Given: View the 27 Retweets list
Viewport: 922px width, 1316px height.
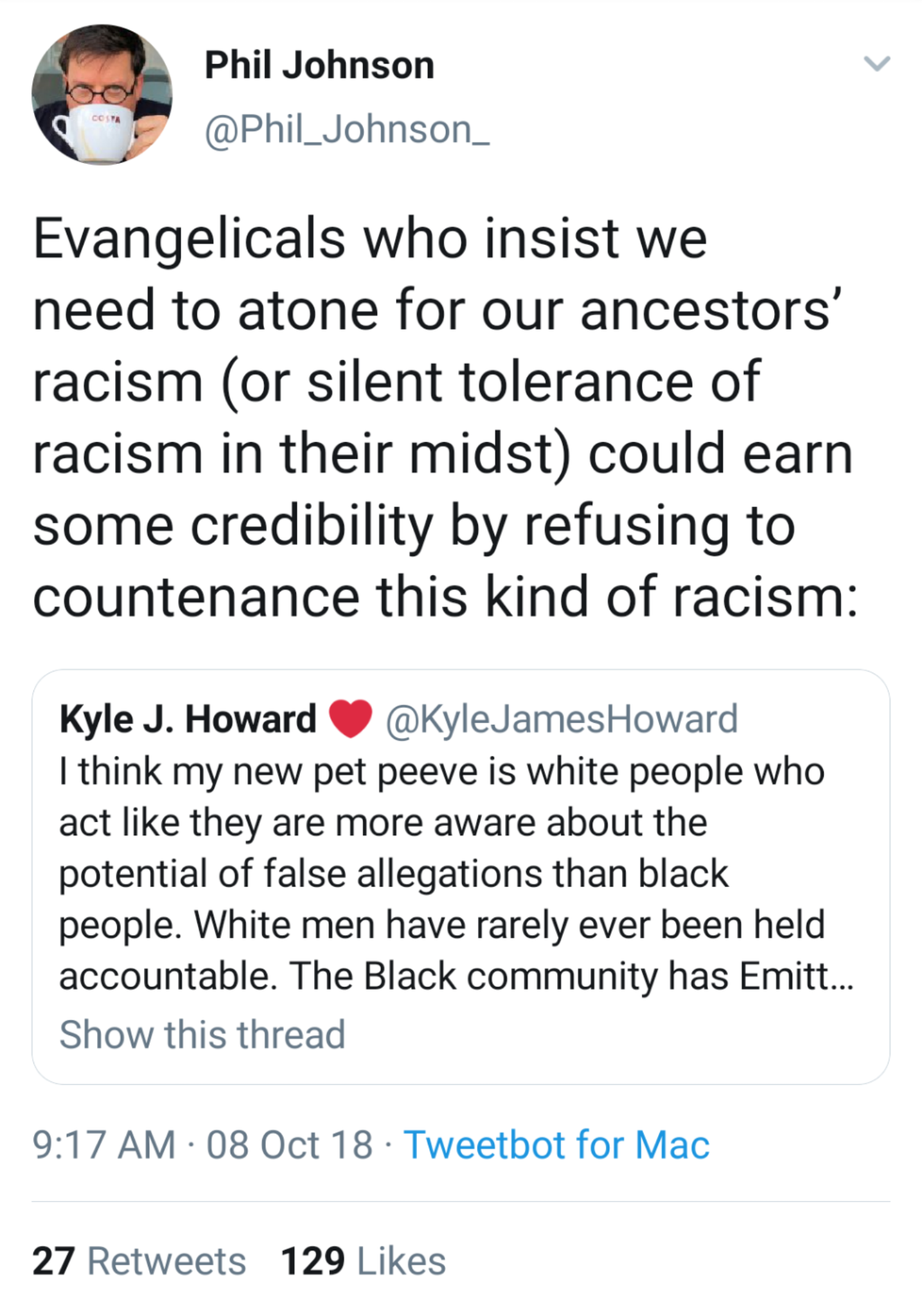Looking at the screenshot, I should click(139, 1260).
